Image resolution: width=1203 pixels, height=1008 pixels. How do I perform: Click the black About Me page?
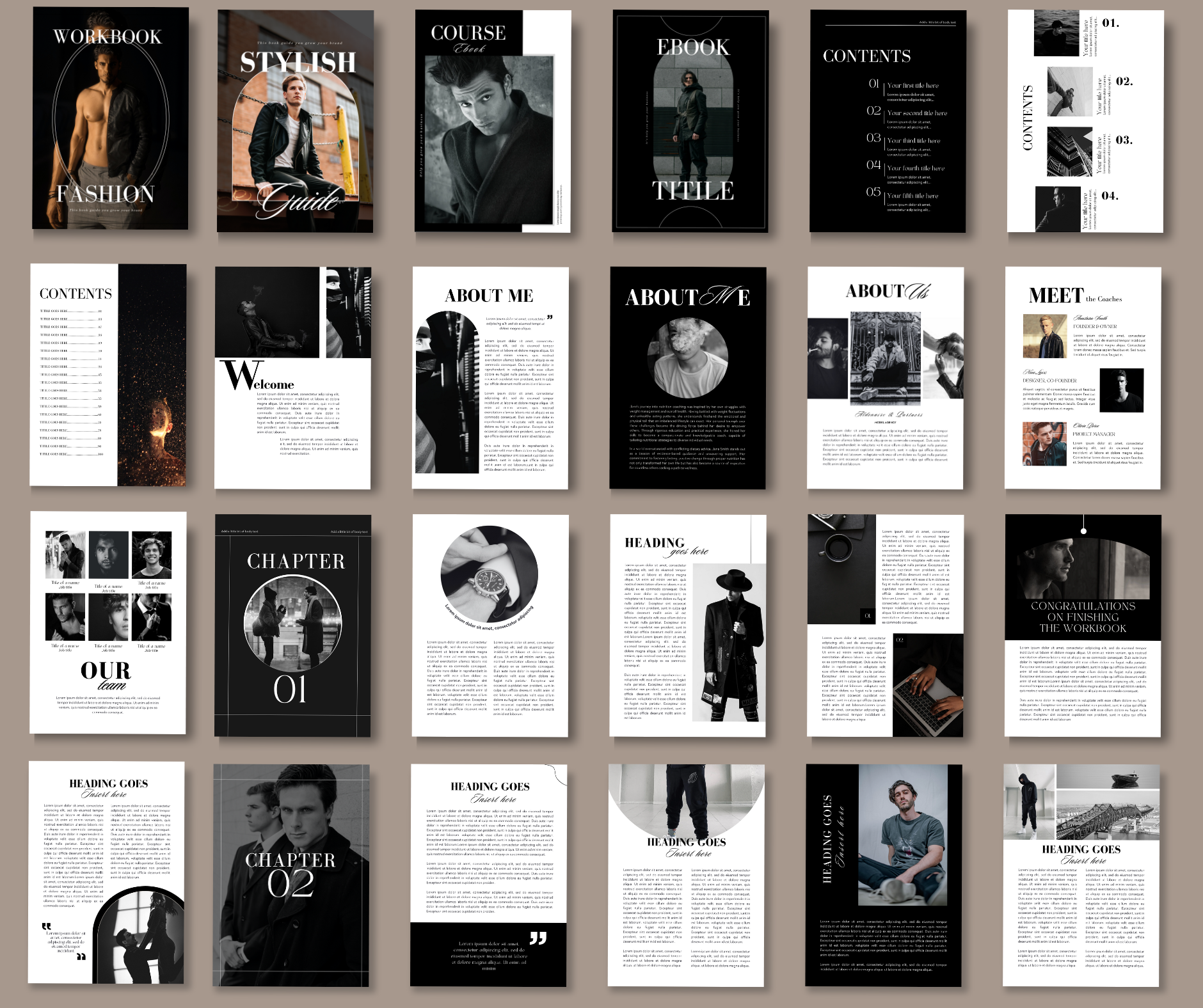tap(688, 378)
